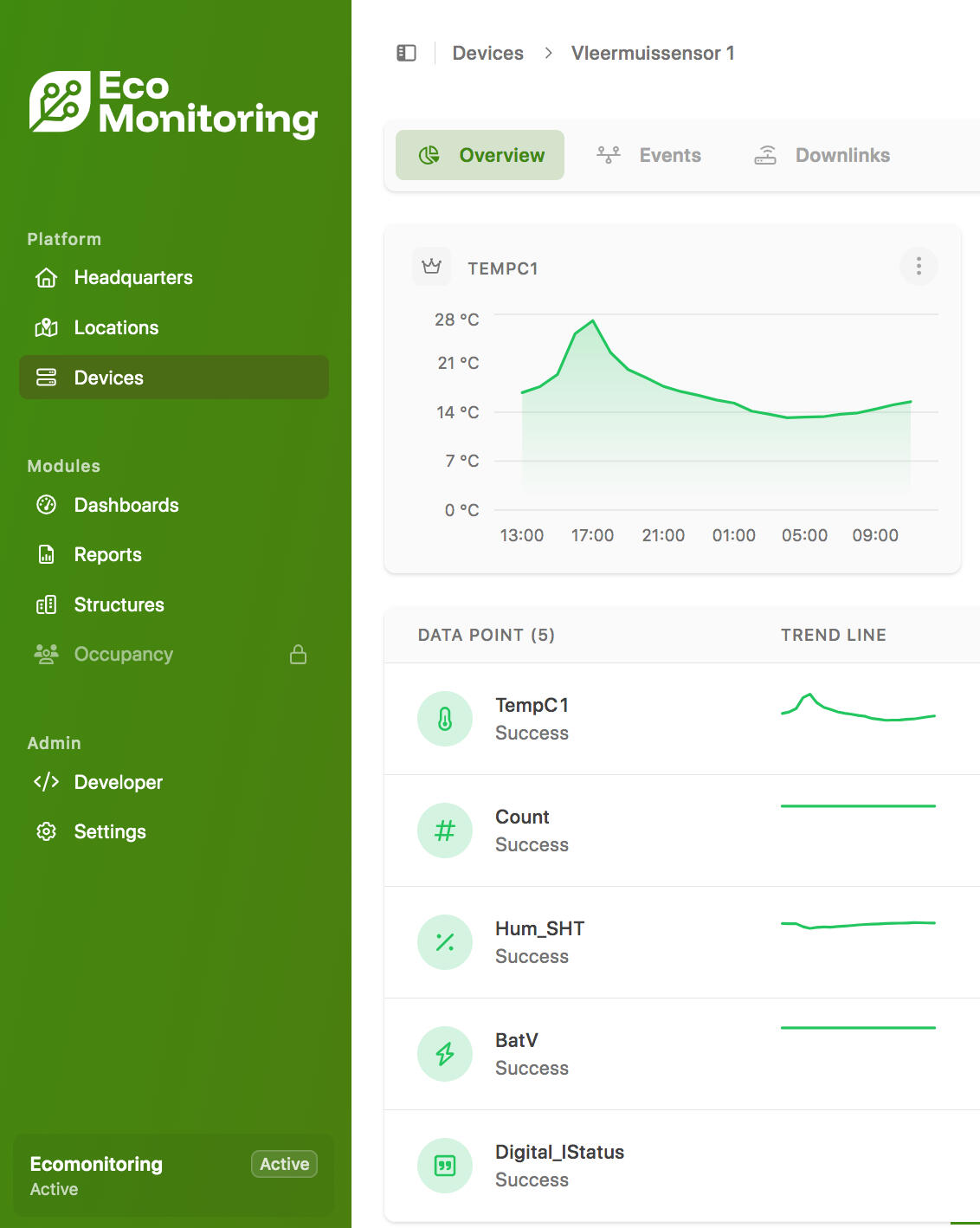Select the Overview tab
This screenshot has width=980, height=1228.
(480, 155)
